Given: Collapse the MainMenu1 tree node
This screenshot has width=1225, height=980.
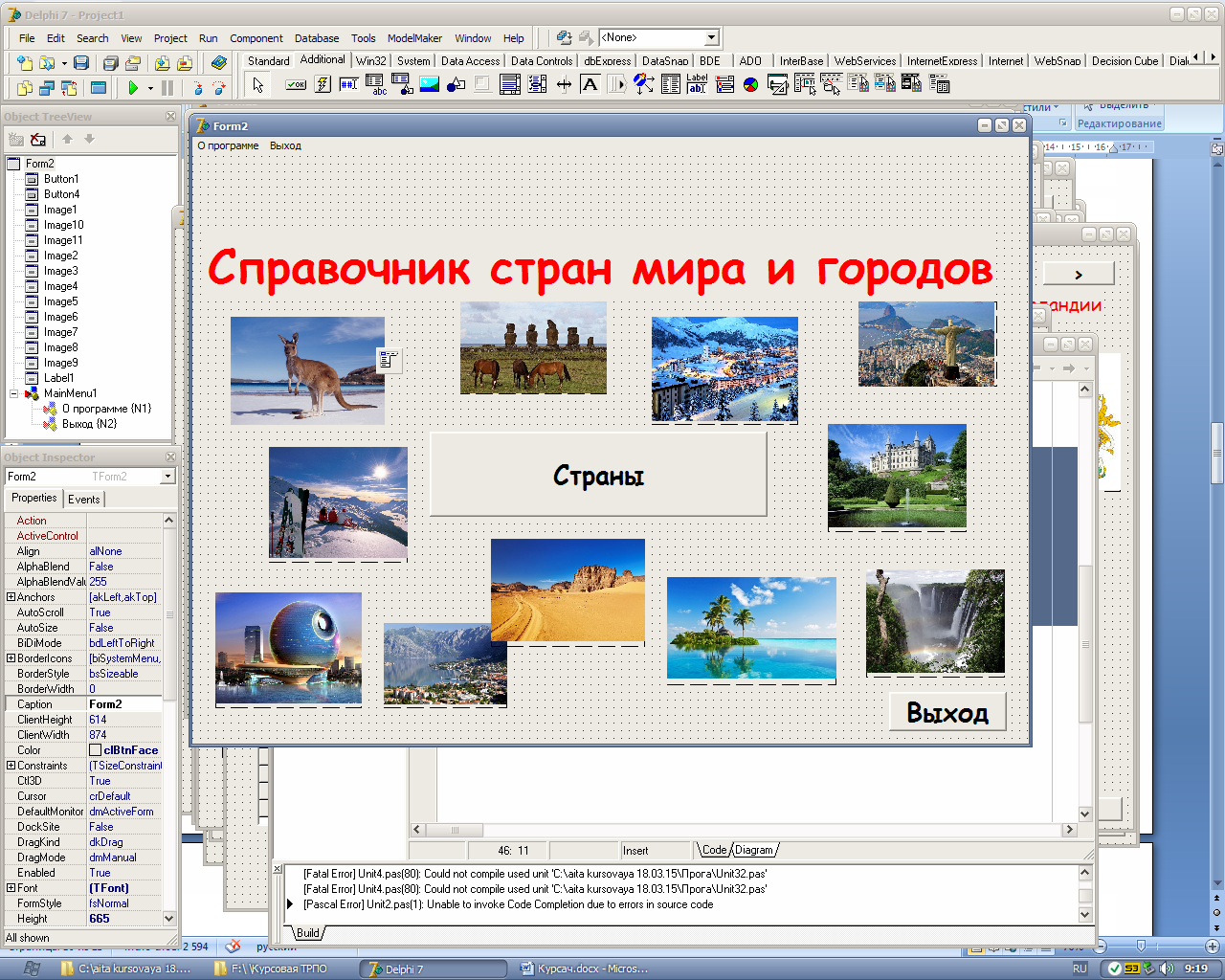Looking at the screenshot, I should point(14,393).
